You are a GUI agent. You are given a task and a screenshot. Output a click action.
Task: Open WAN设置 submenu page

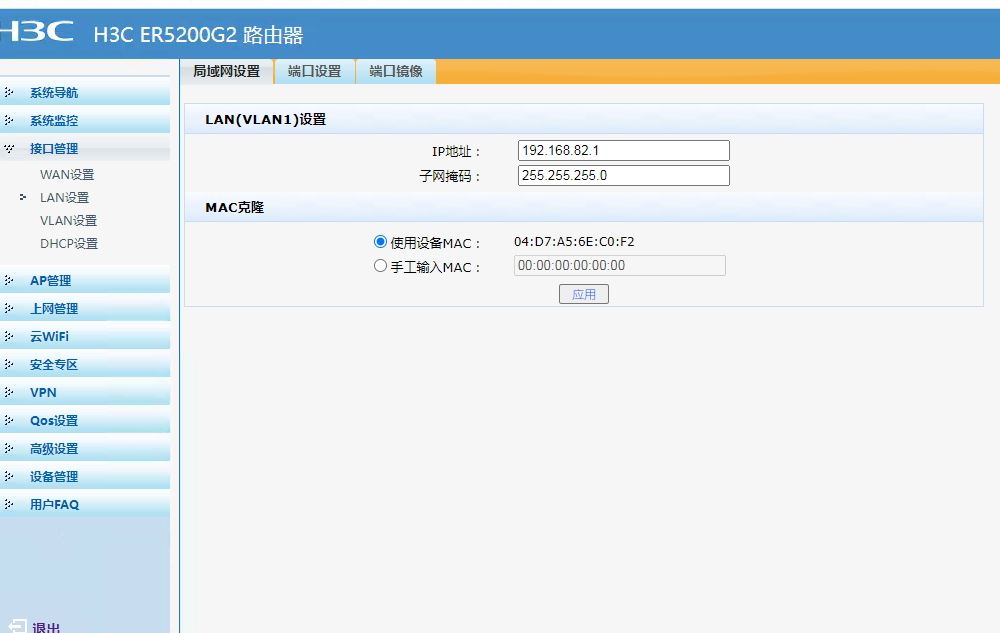pyautogui.click(x=67, y=175)
